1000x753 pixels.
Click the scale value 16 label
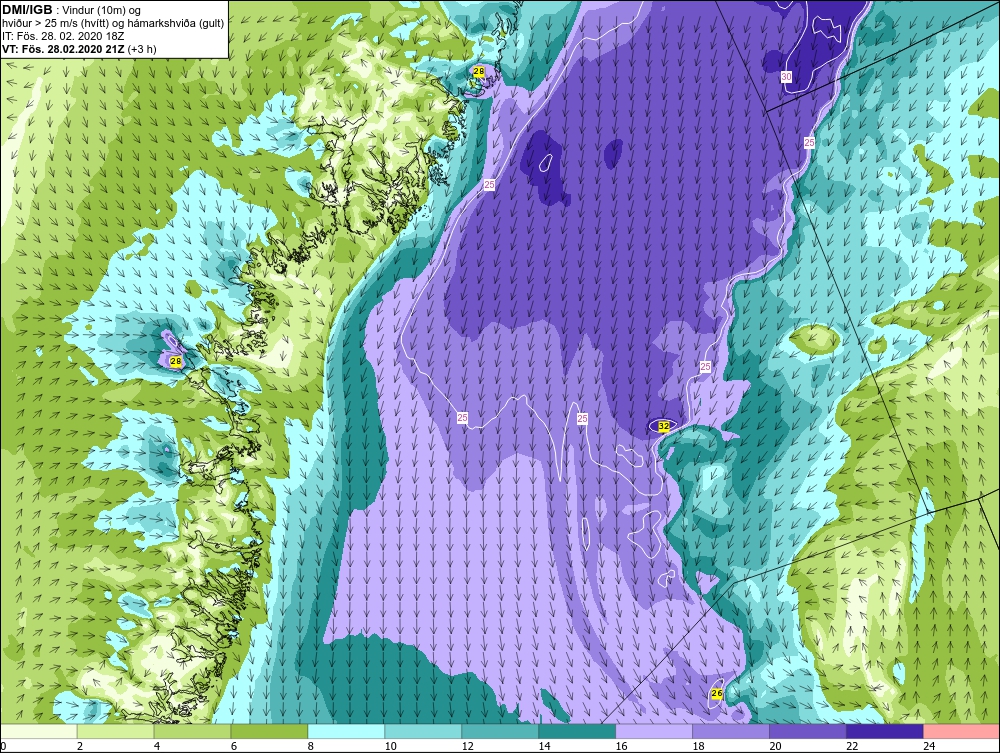(x=621, y=746)
